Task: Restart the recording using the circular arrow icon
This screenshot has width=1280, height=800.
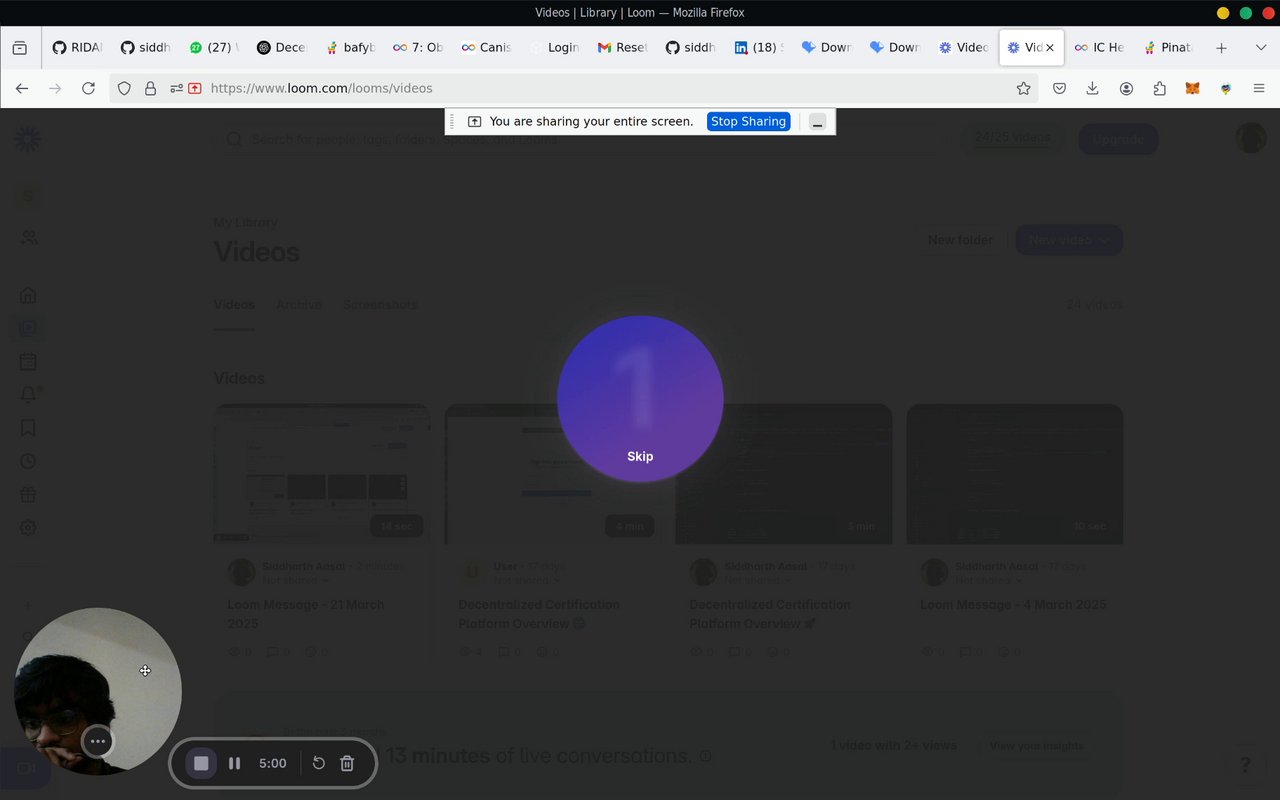Action: [x=318, y=763]
